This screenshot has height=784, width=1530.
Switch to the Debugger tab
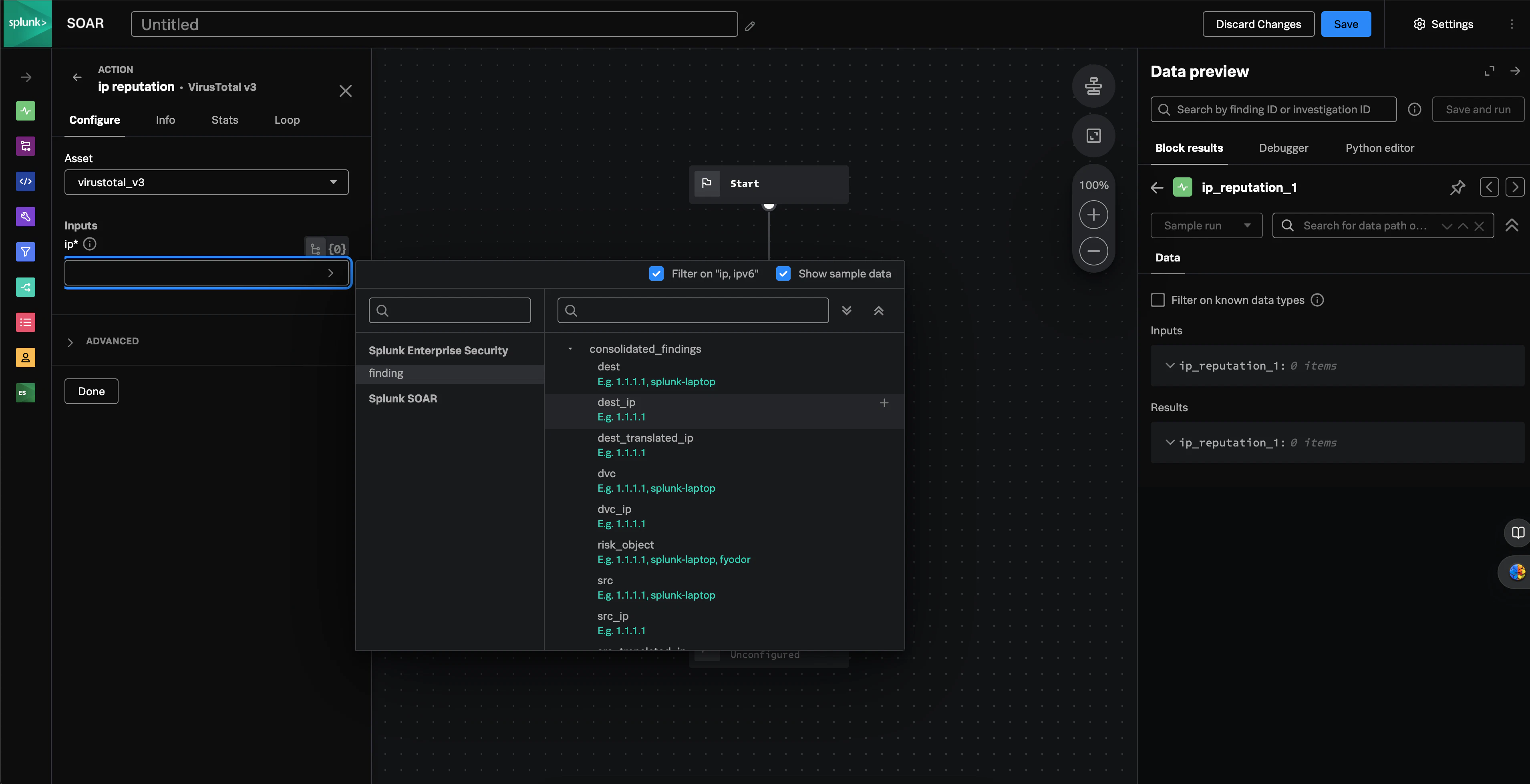pyautogui.click(x=1283, y=149)
